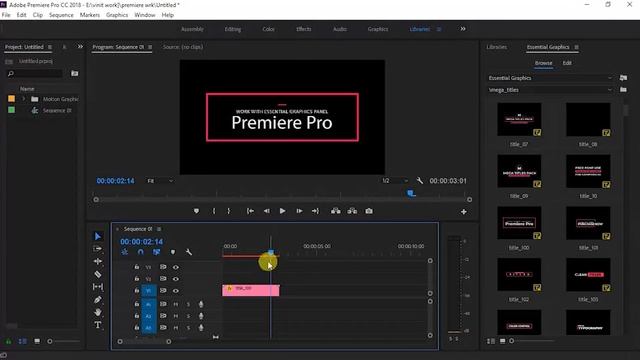Choose the Ripple Edit tool

[98, 261]
